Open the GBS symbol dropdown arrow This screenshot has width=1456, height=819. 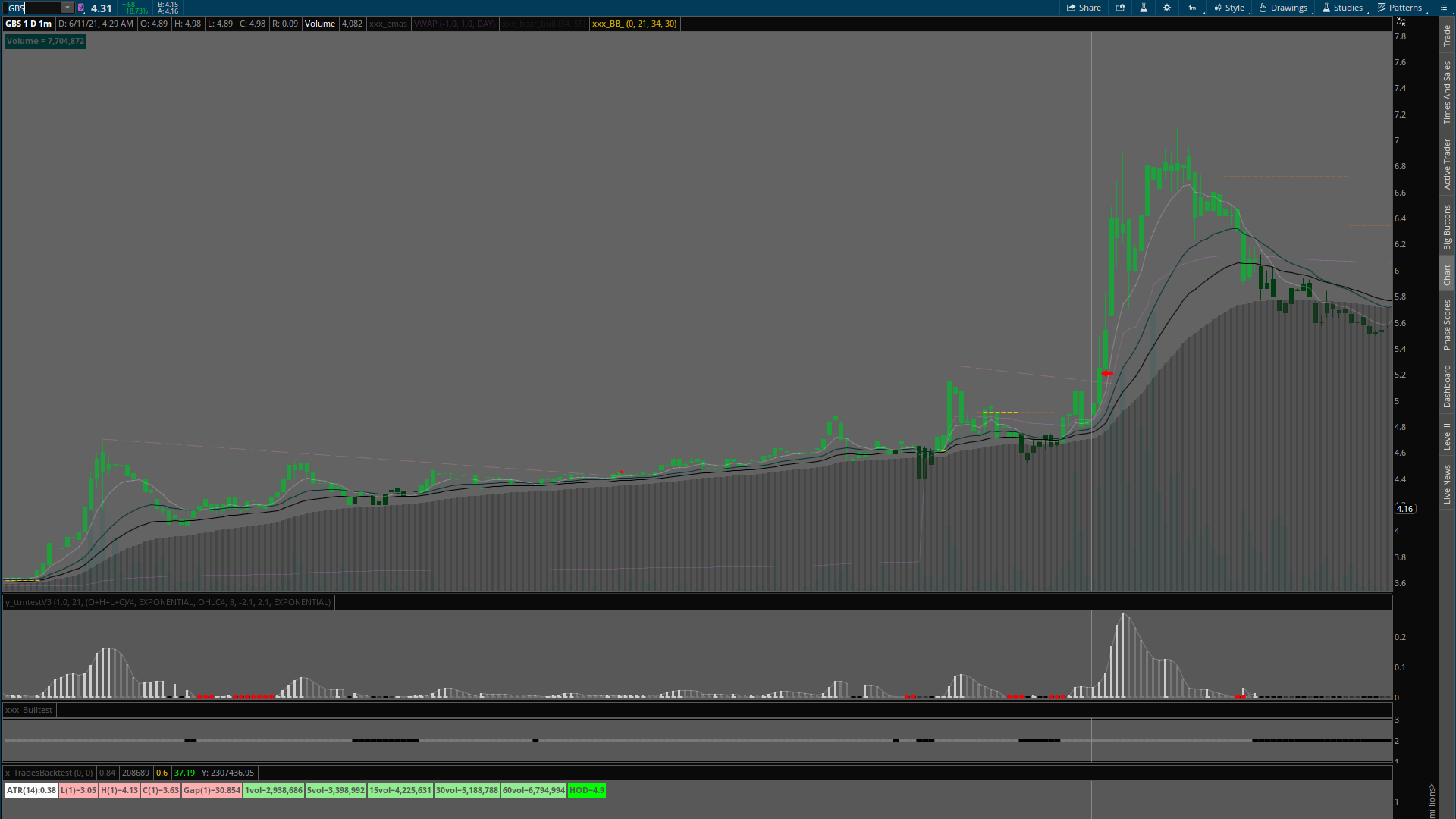coord(67,8)
